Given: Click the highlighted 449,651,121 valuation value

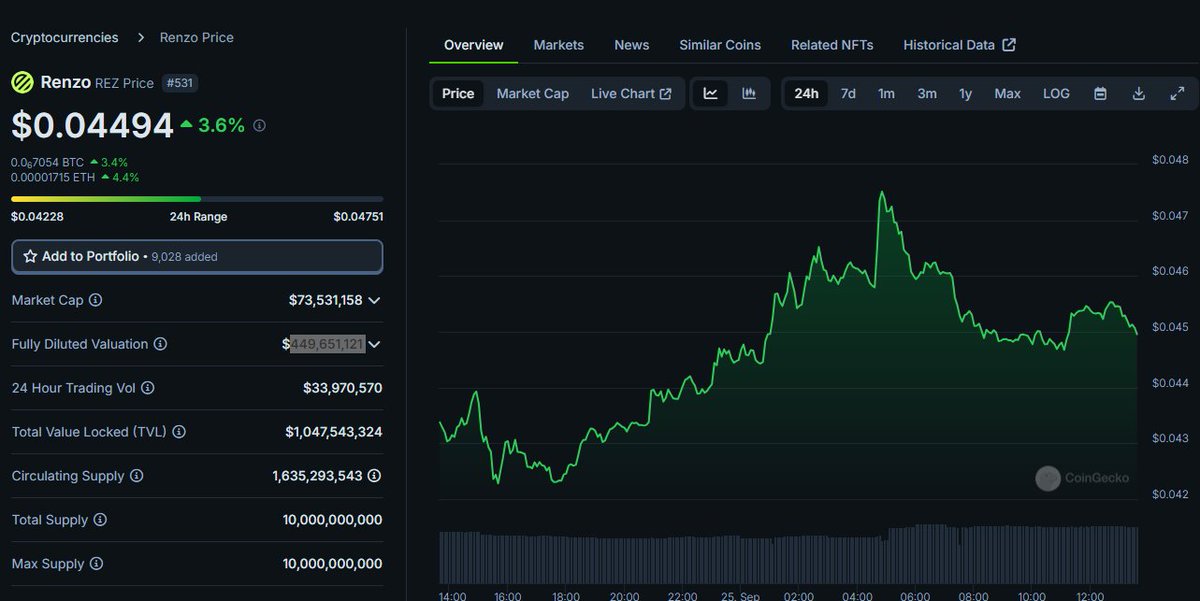Looking at the screenshot, I should tap(328, 344).
